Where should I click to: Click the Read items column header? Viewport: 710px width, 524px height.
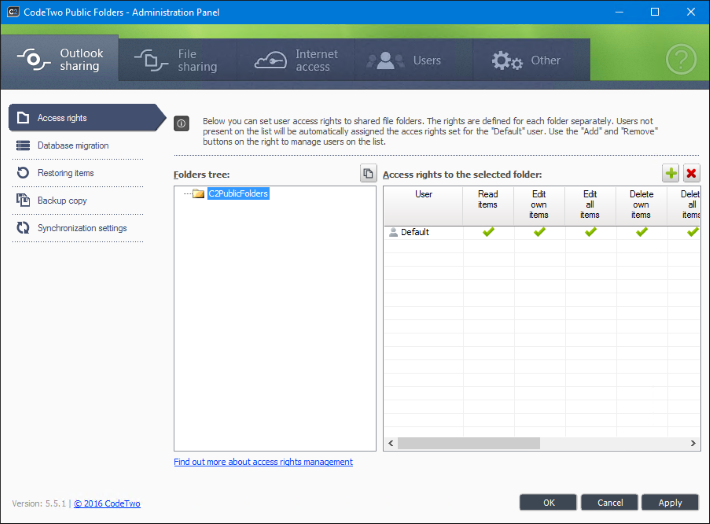tap(488, 206)
